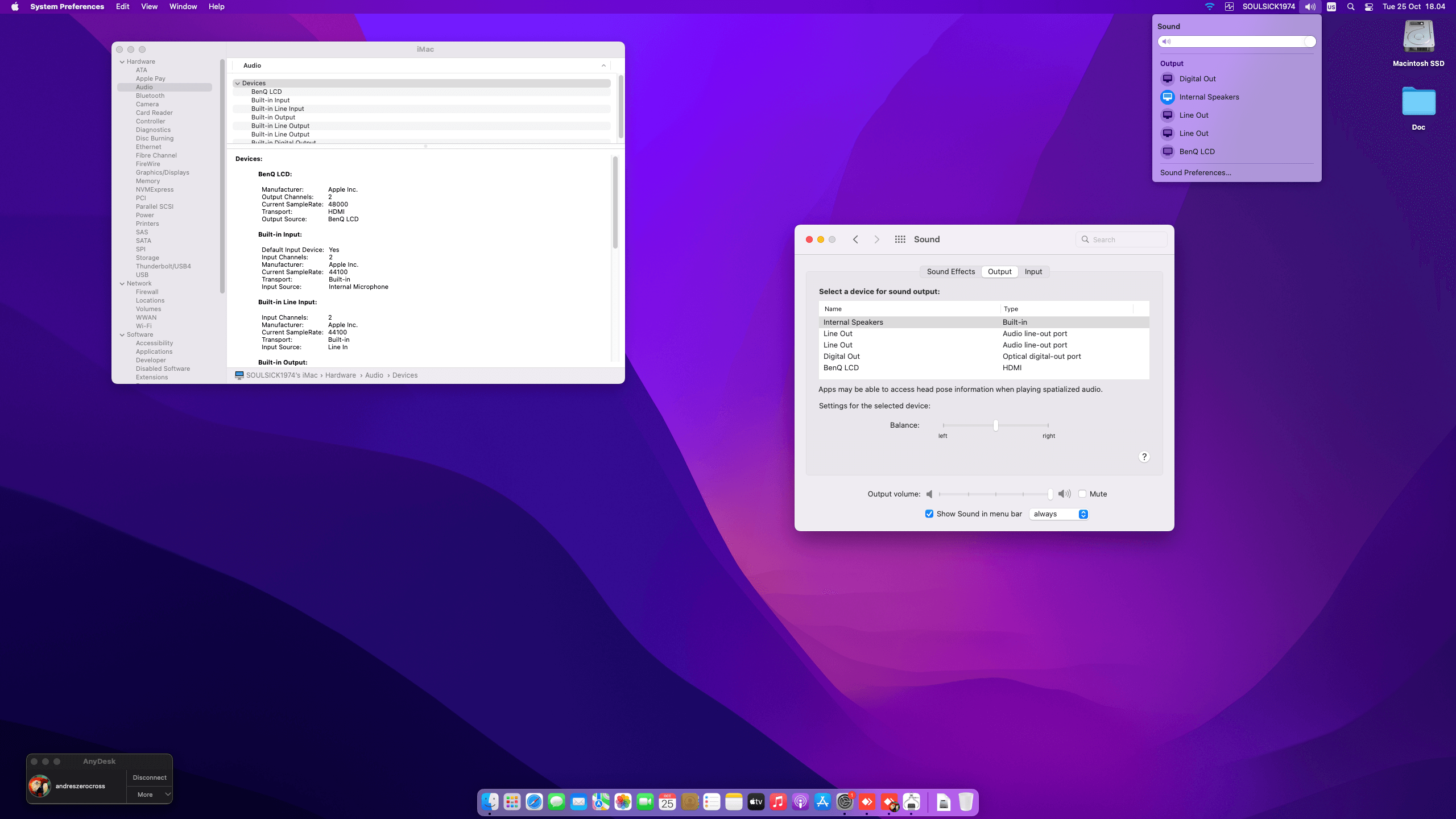Open Calendar from the Dock

[667, 802]
